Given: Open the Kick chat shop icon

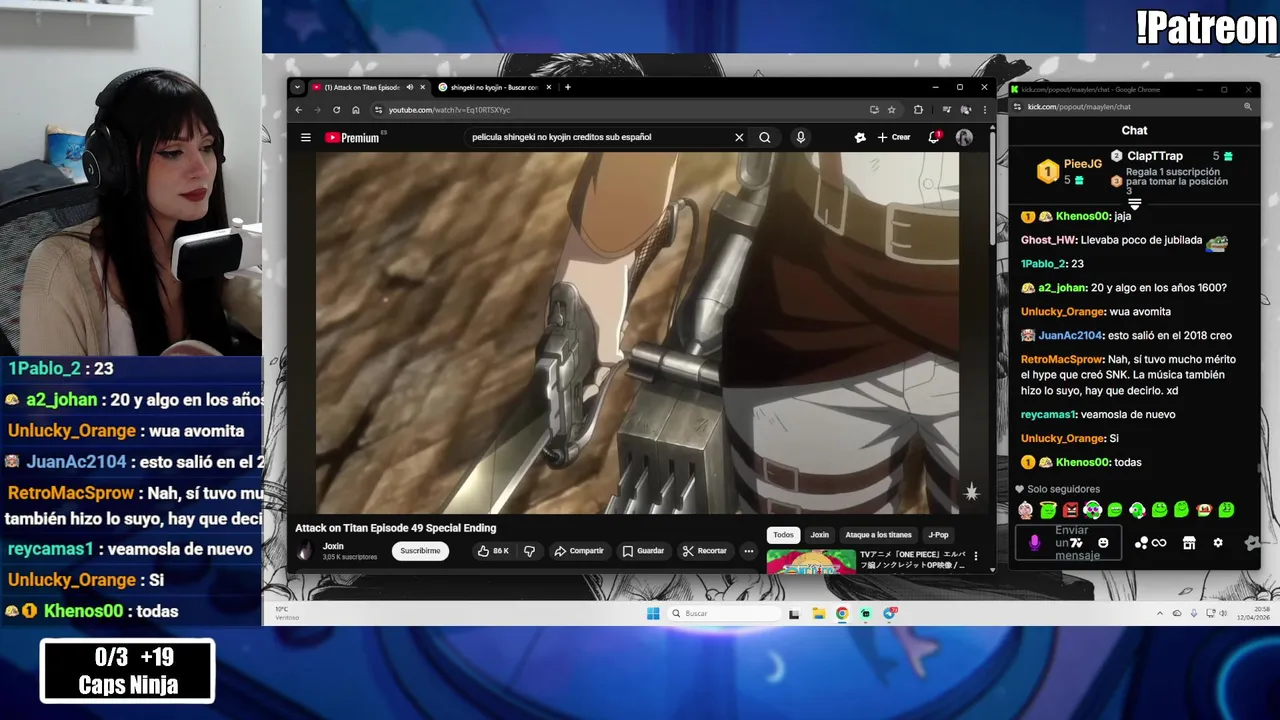Looking at the screenshot, I should [1189, 543].
